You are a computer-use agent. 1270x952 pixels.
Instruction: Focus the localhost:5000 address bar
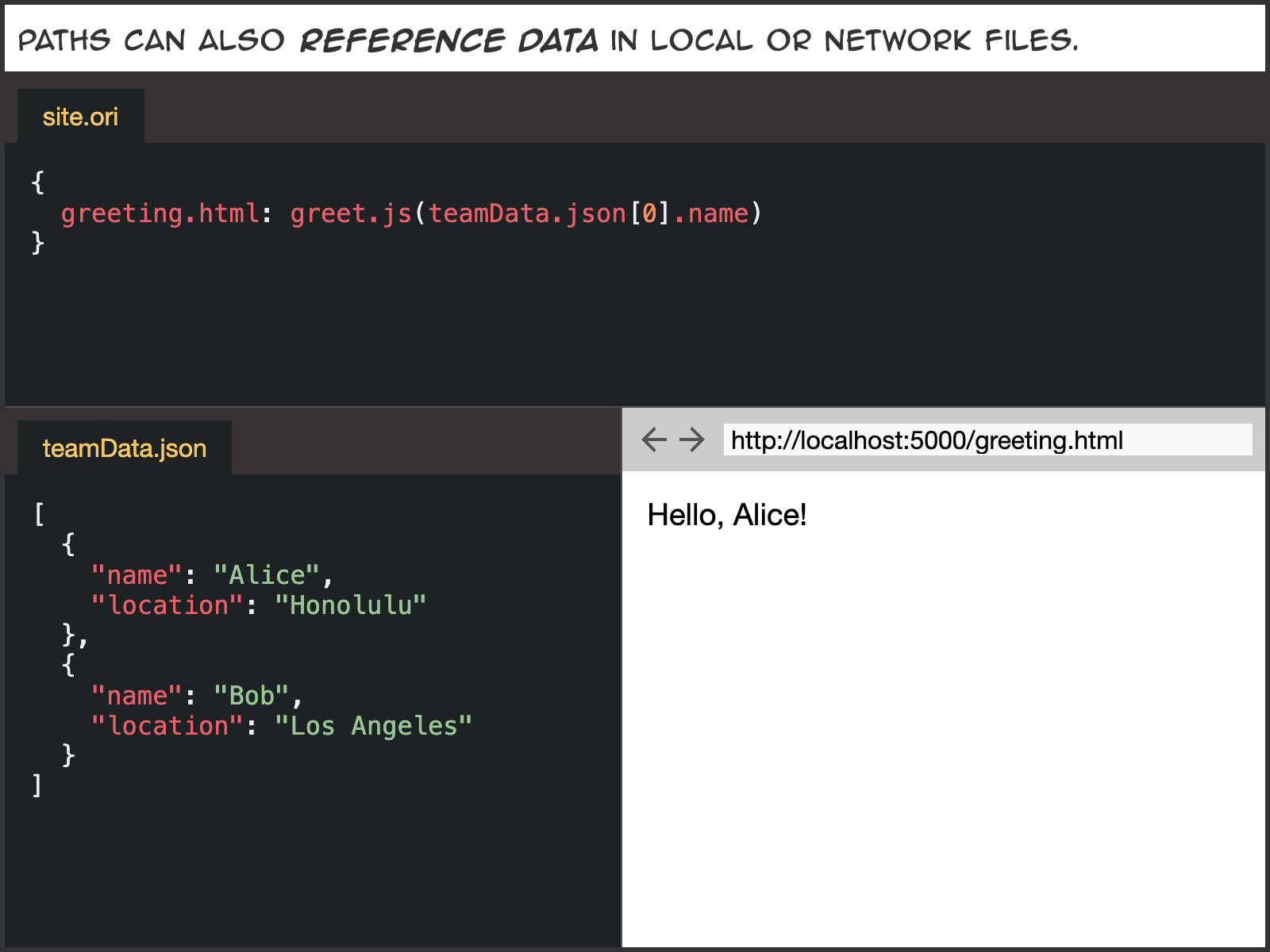click(x=987, y=440)
